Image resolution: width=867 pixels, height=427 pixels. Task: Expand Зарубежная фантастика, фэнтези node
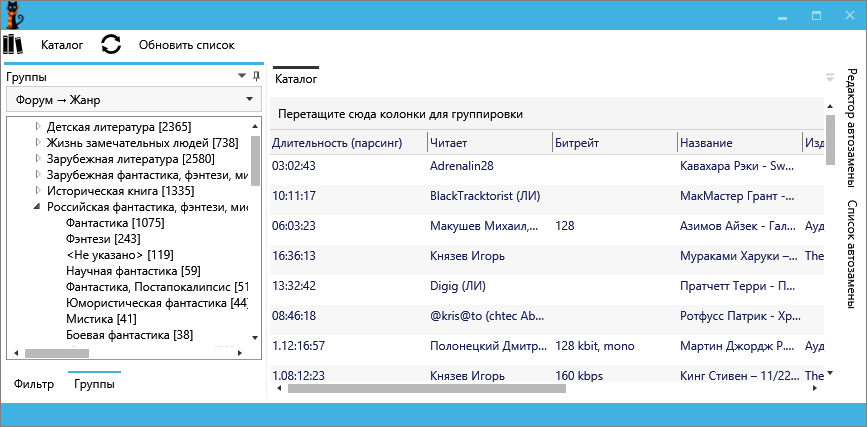pos(38,175)
